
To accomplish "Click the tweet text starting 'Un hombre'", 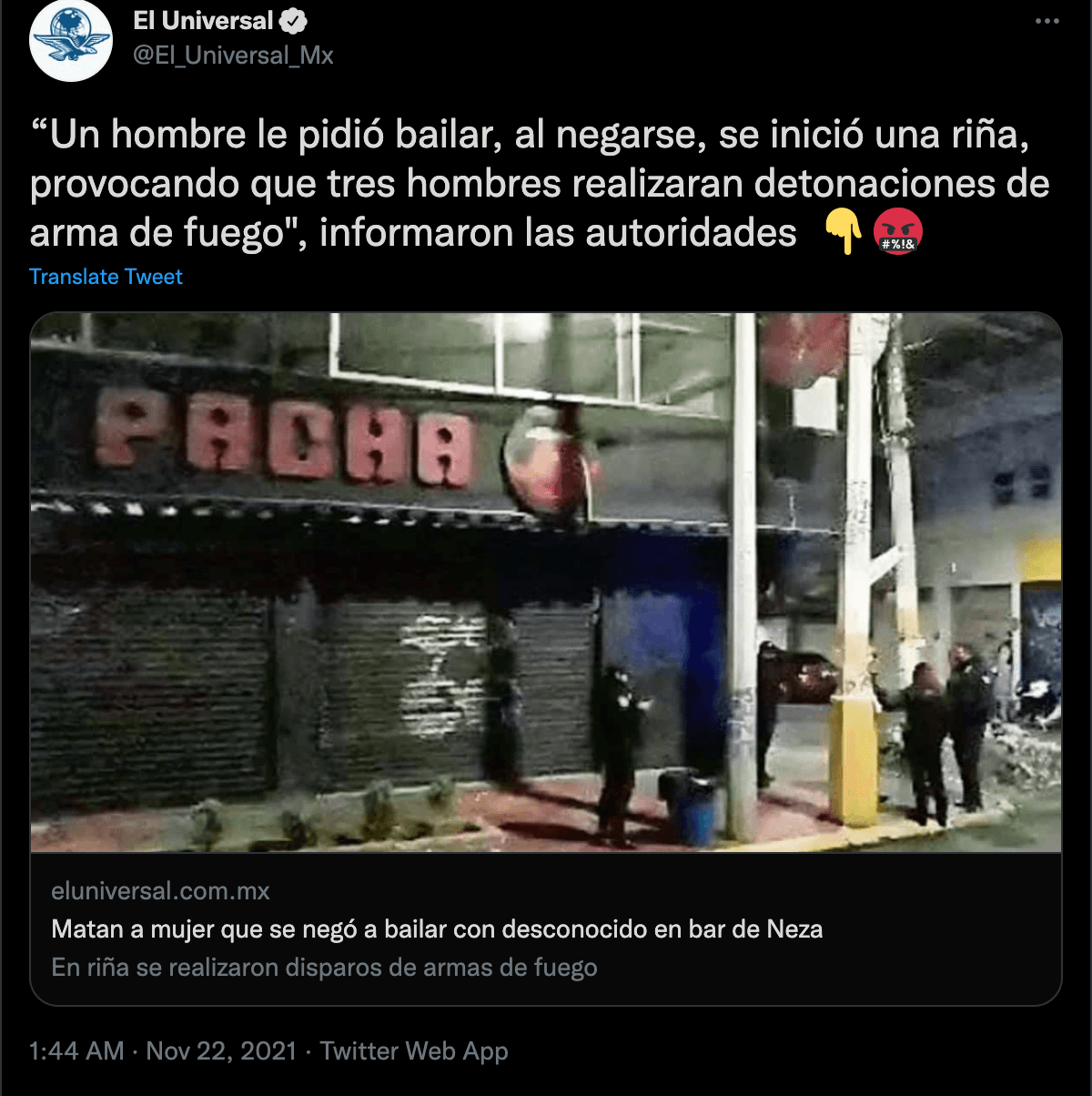I will point(540,184).
